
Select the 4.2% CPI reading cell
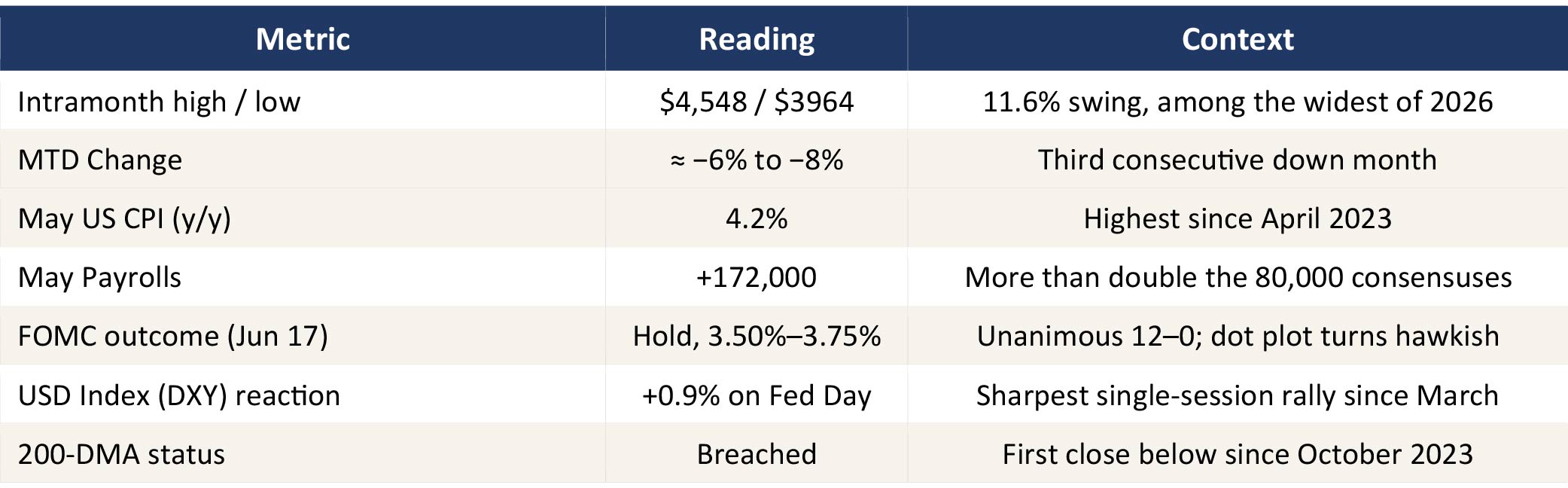point(757,218)
